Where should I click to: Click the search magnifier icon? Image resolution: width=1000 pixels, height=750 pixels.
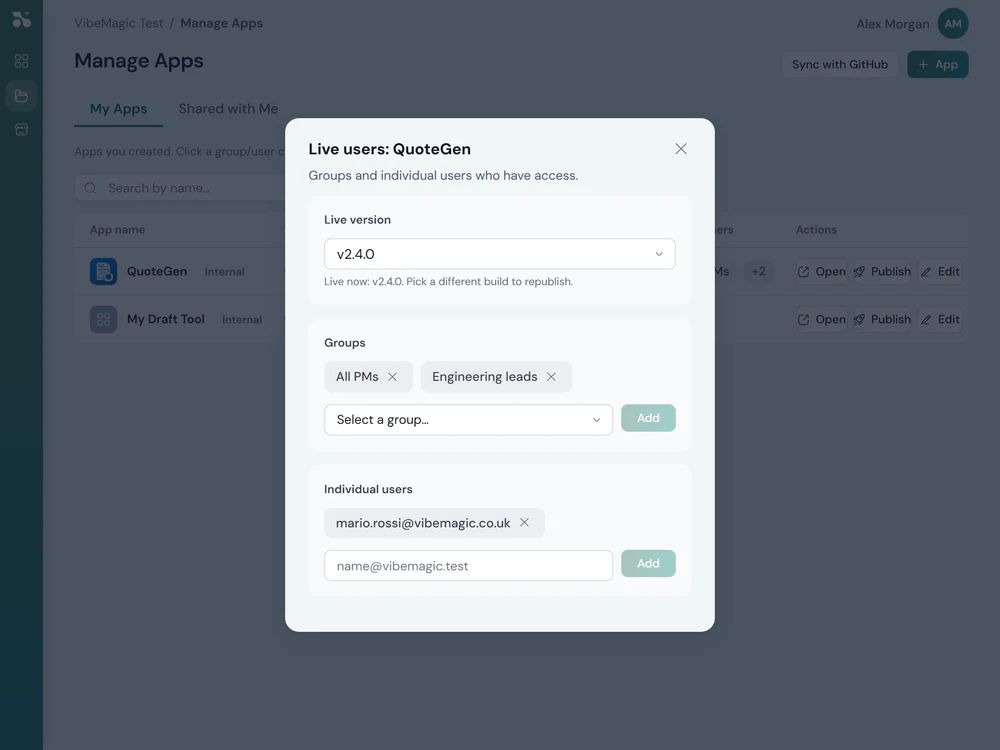(x=91, y=188)
